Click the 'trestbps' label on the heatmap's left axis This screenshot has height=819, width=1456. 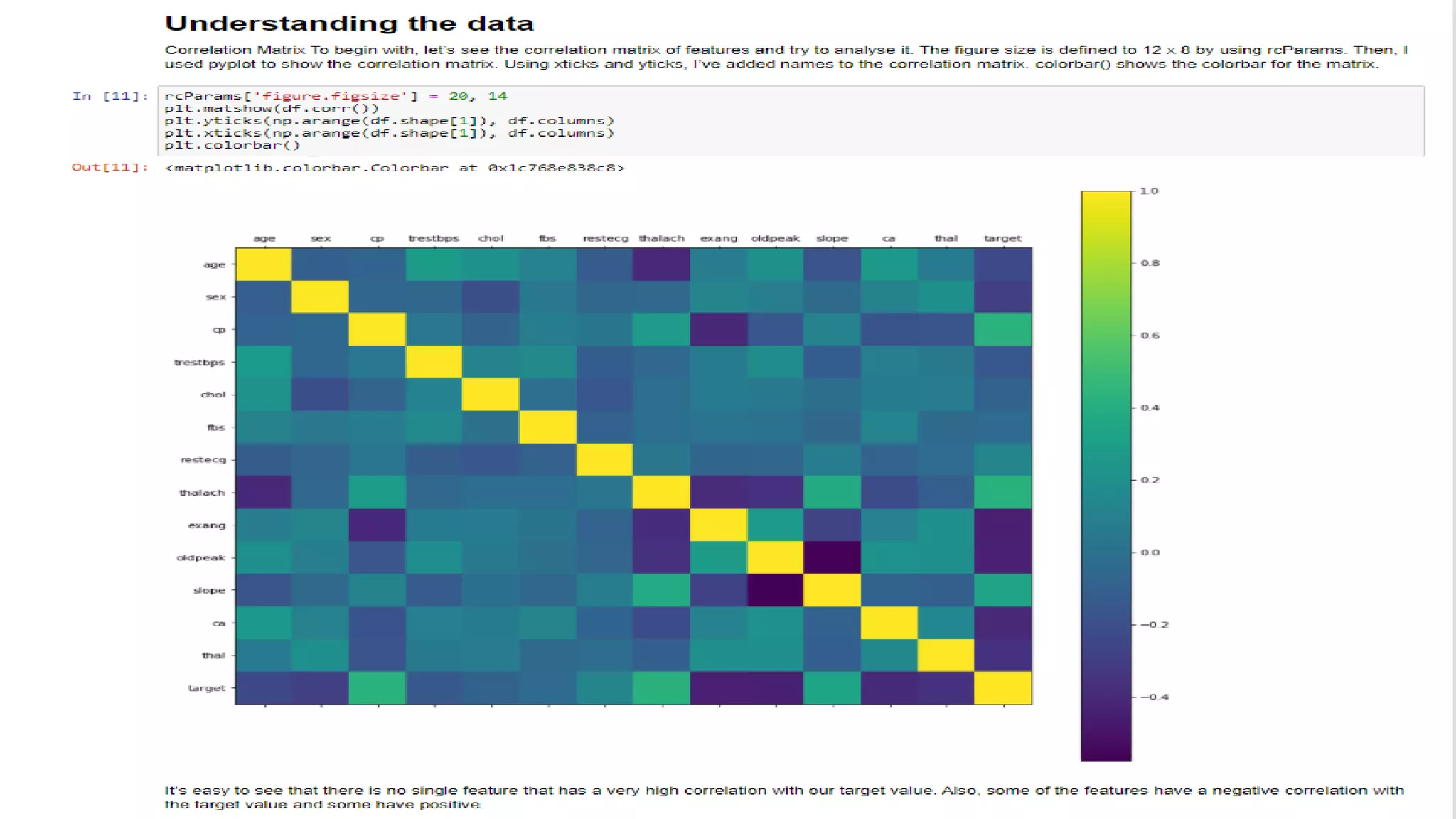tap(199, 362)
